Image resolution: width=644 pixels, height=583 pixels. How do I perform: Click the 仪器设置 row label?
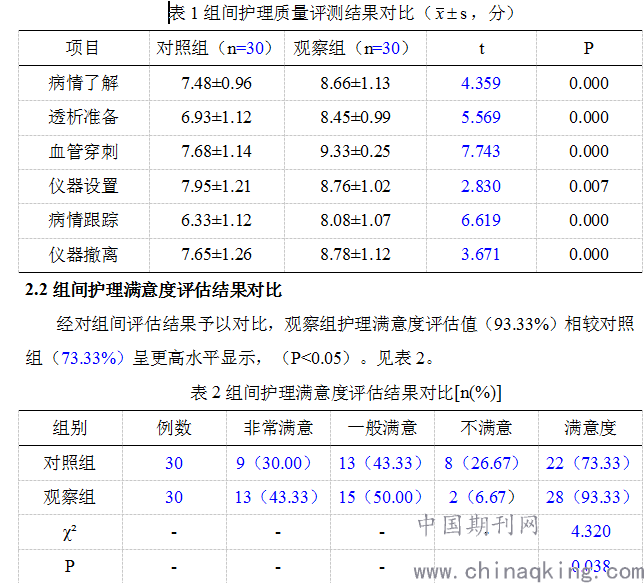(x=83, y=186)
